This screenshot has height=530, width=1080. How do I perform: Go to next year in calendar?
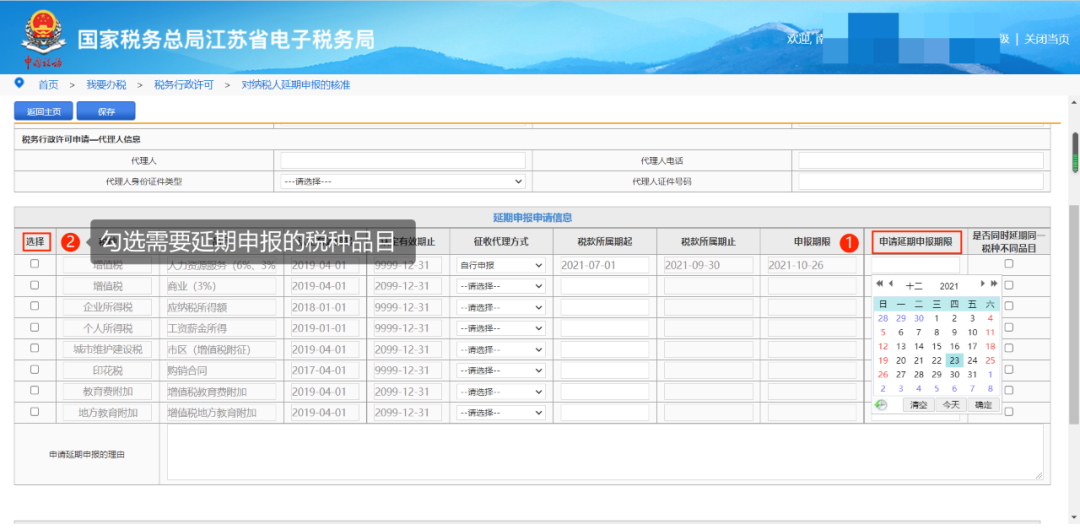click(x=993, y=284)
